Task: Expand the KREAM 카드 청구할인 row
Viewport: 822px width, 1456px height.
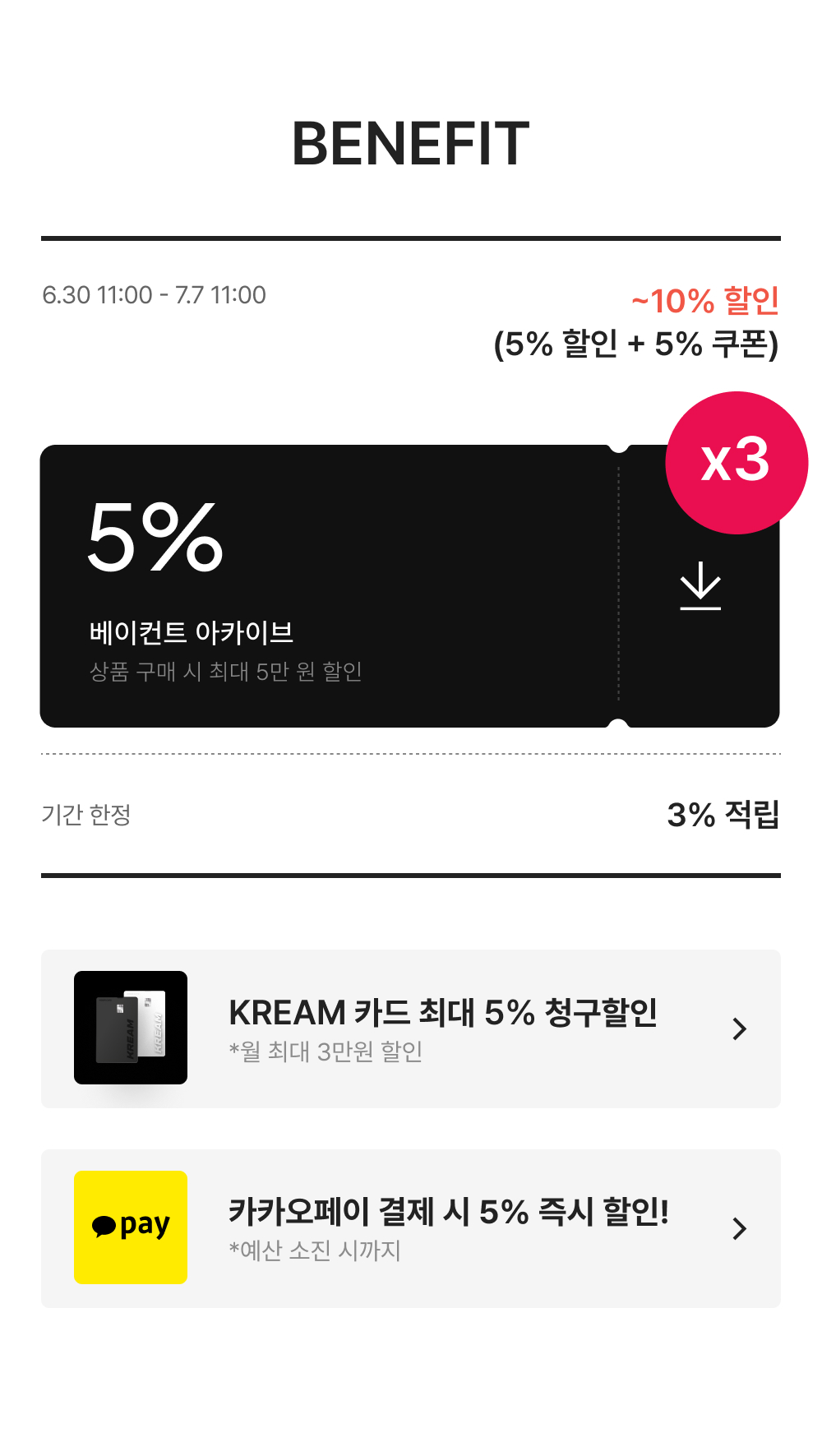Action: click(x=411, y=1028)
